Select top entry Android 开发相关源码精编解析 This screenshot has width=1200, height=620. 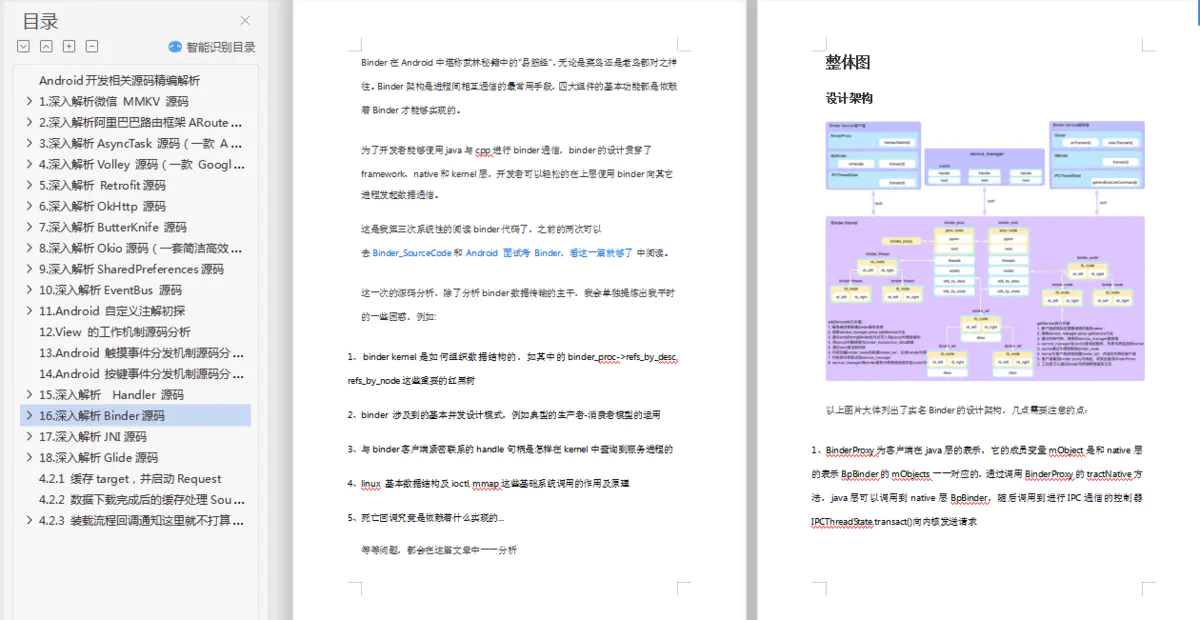119,80
